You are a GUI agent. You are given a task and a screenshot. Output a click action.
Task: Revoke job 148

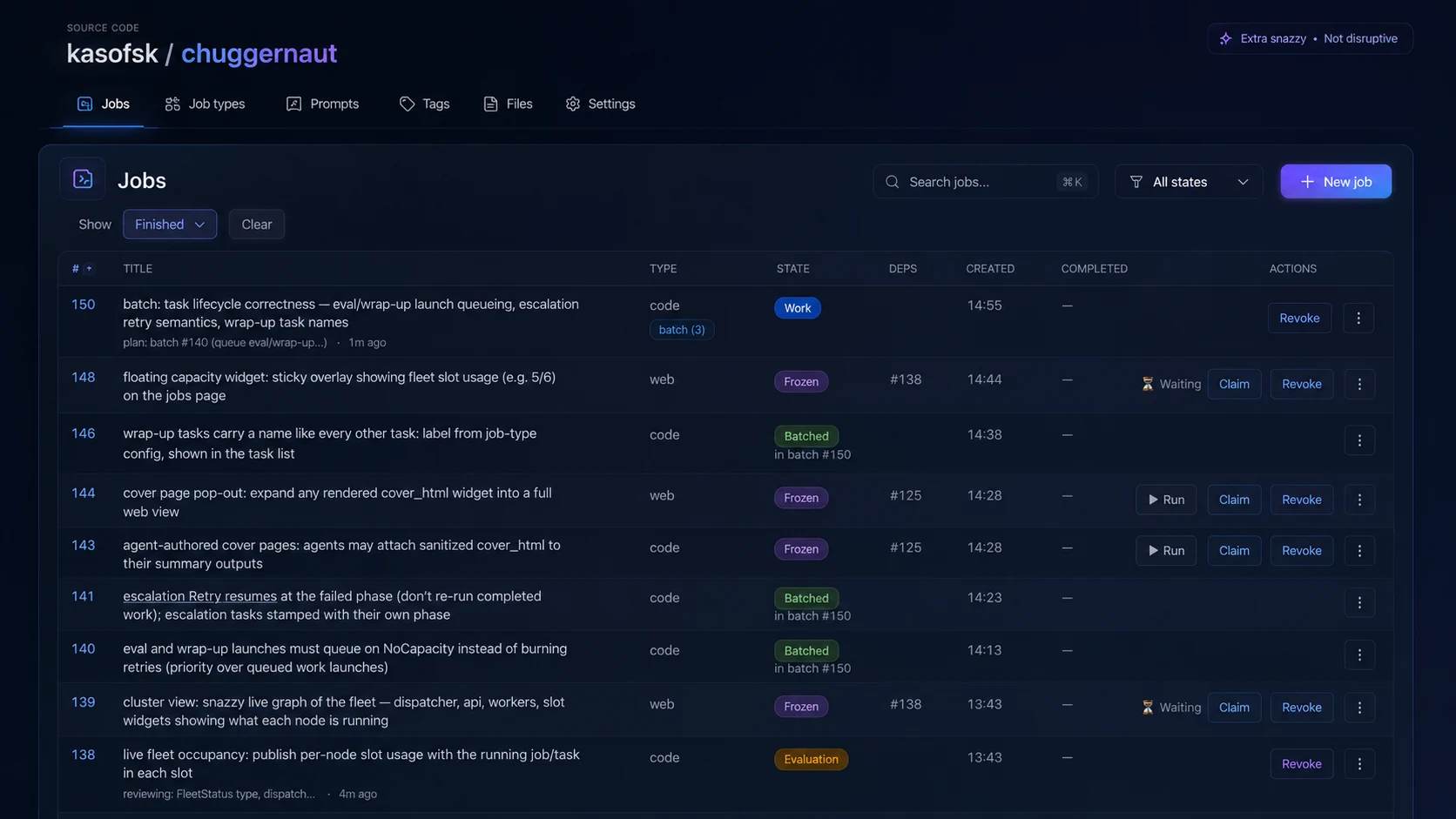[x=1302, y=384]
